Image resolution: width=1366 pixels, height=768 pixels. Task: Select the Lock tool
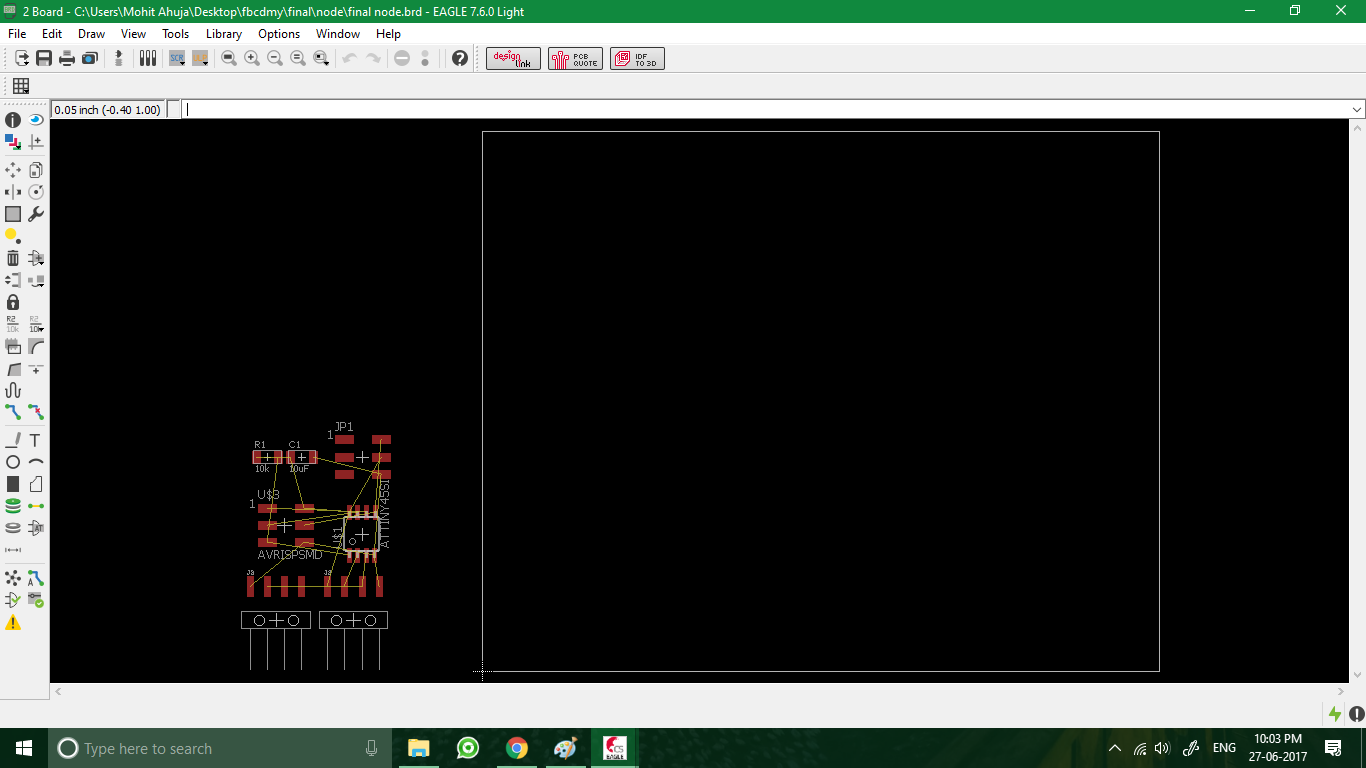click(13, 302)
